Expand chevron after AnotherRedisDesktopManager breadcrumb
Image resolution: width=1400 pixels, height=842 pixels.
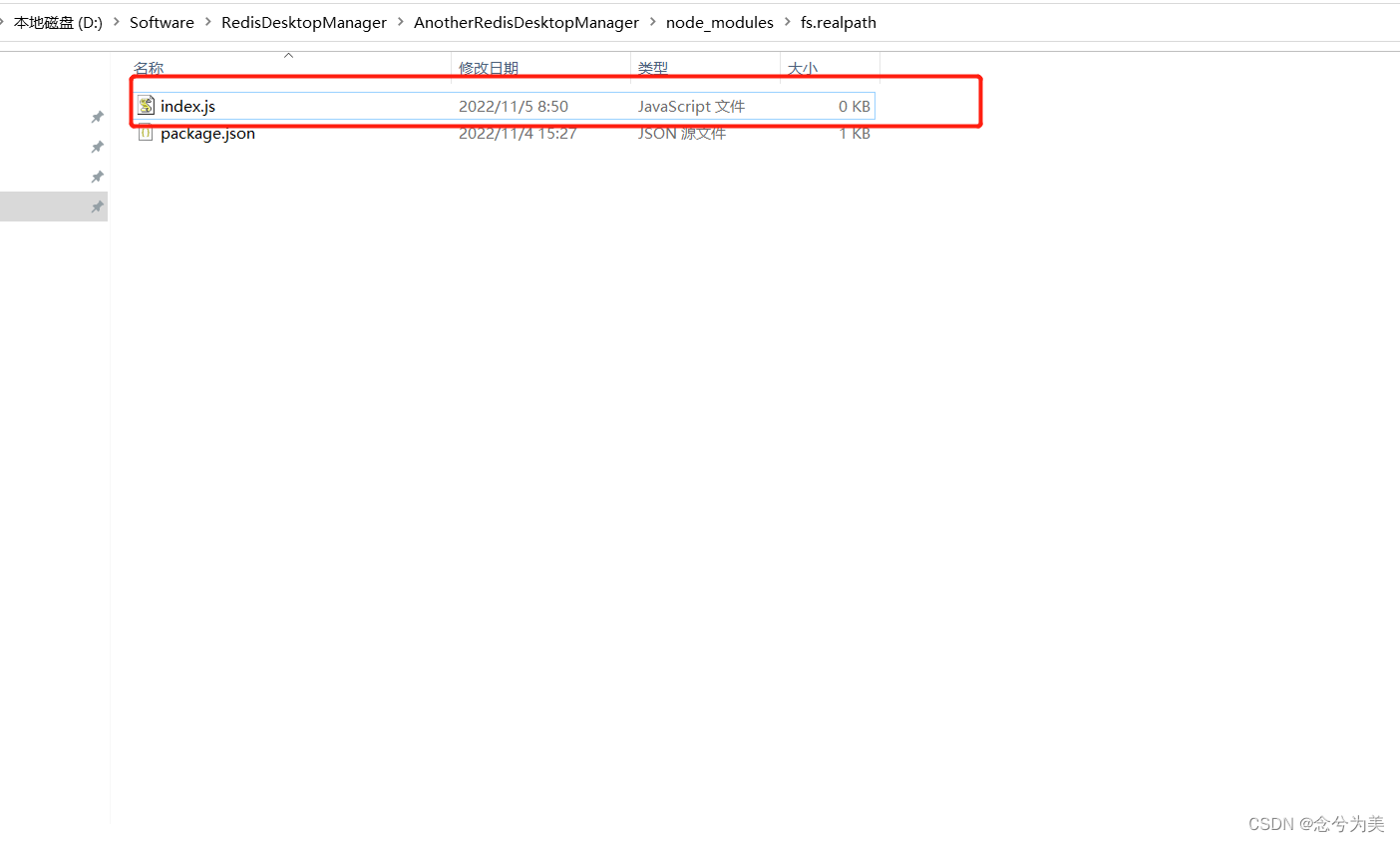pos(653,22)
